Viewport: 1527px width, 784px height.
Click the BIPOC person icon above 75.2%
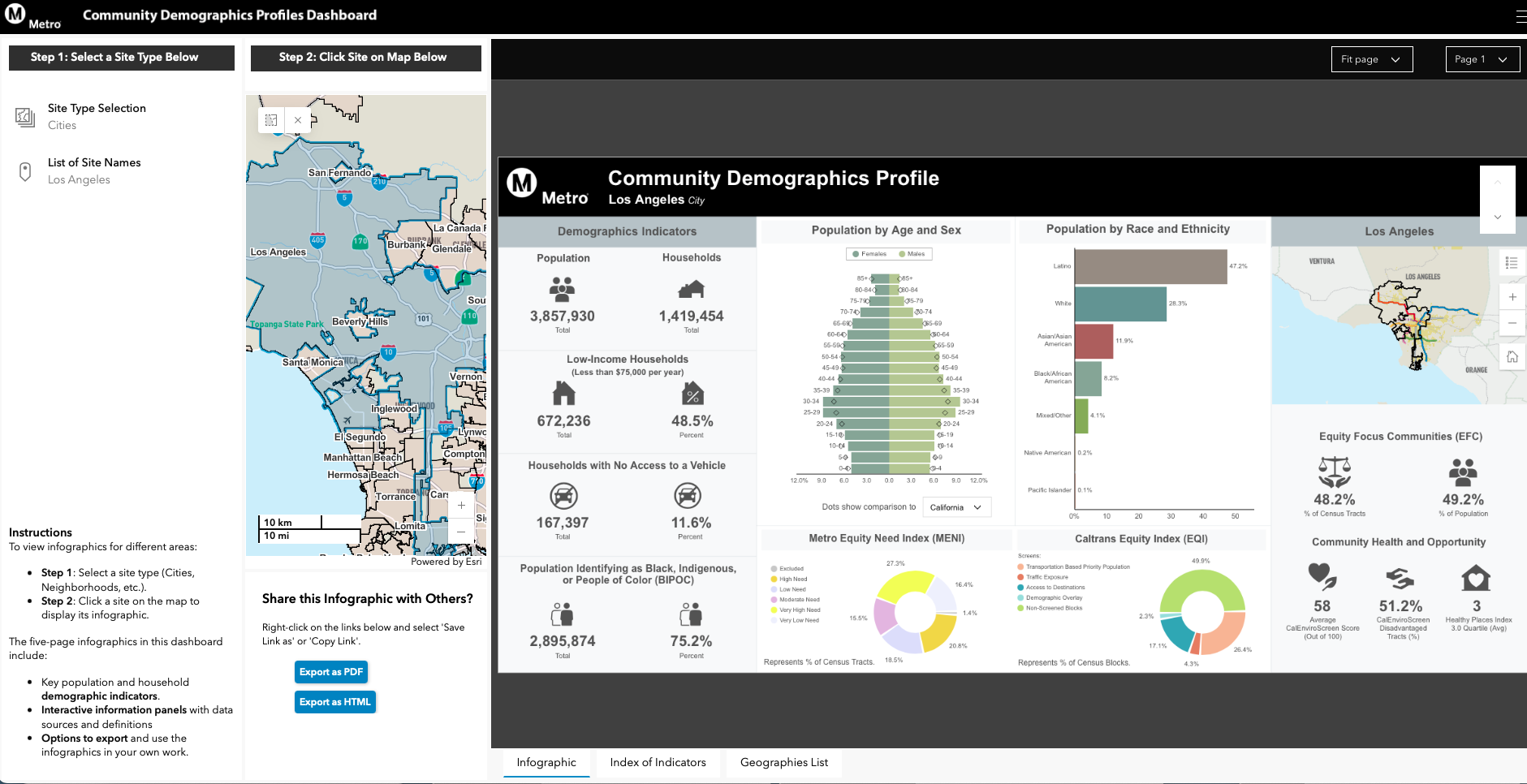click(x=691, y=614)
